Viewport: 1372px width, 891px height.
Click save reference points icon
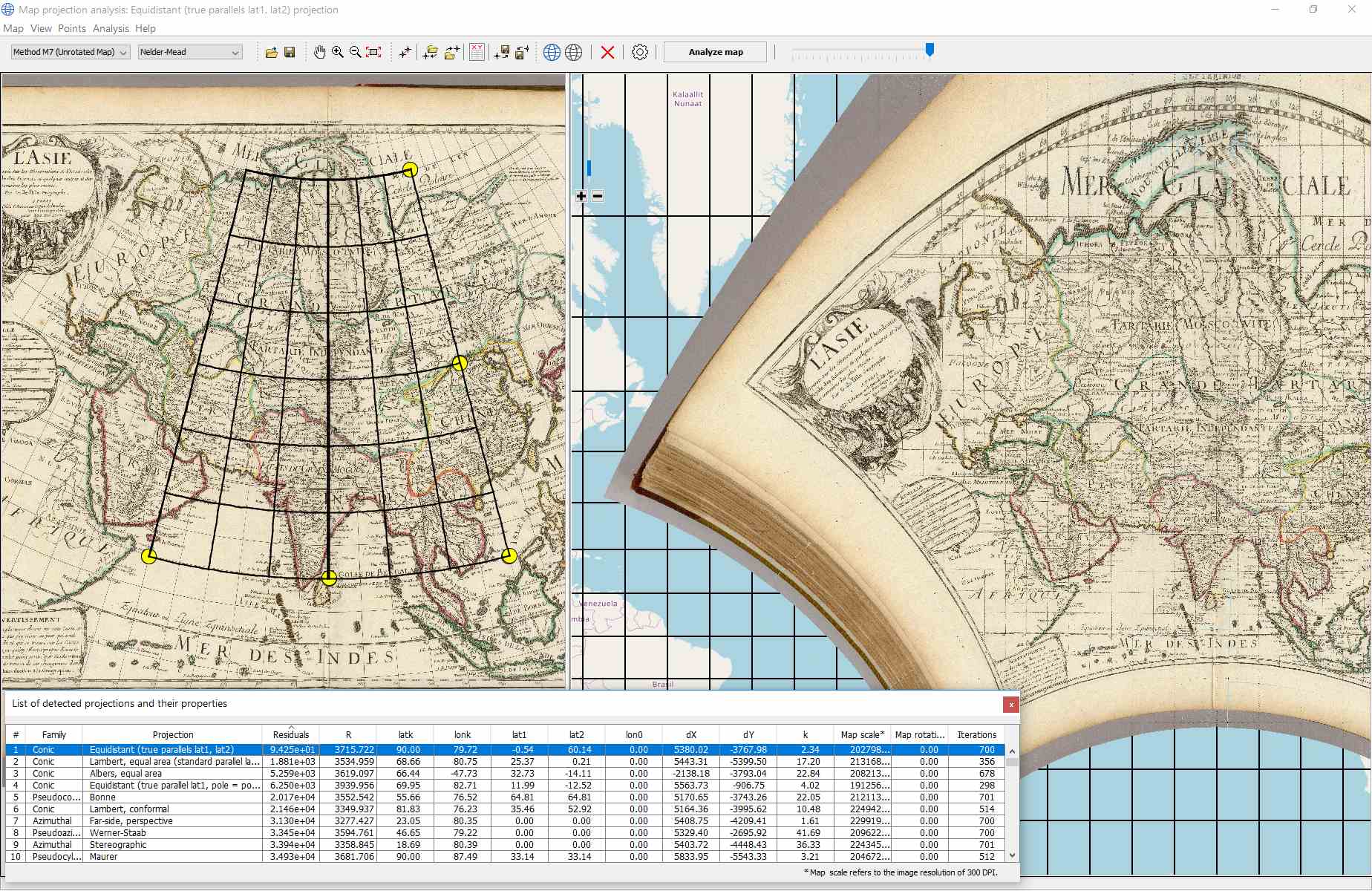tap(523, 52)
